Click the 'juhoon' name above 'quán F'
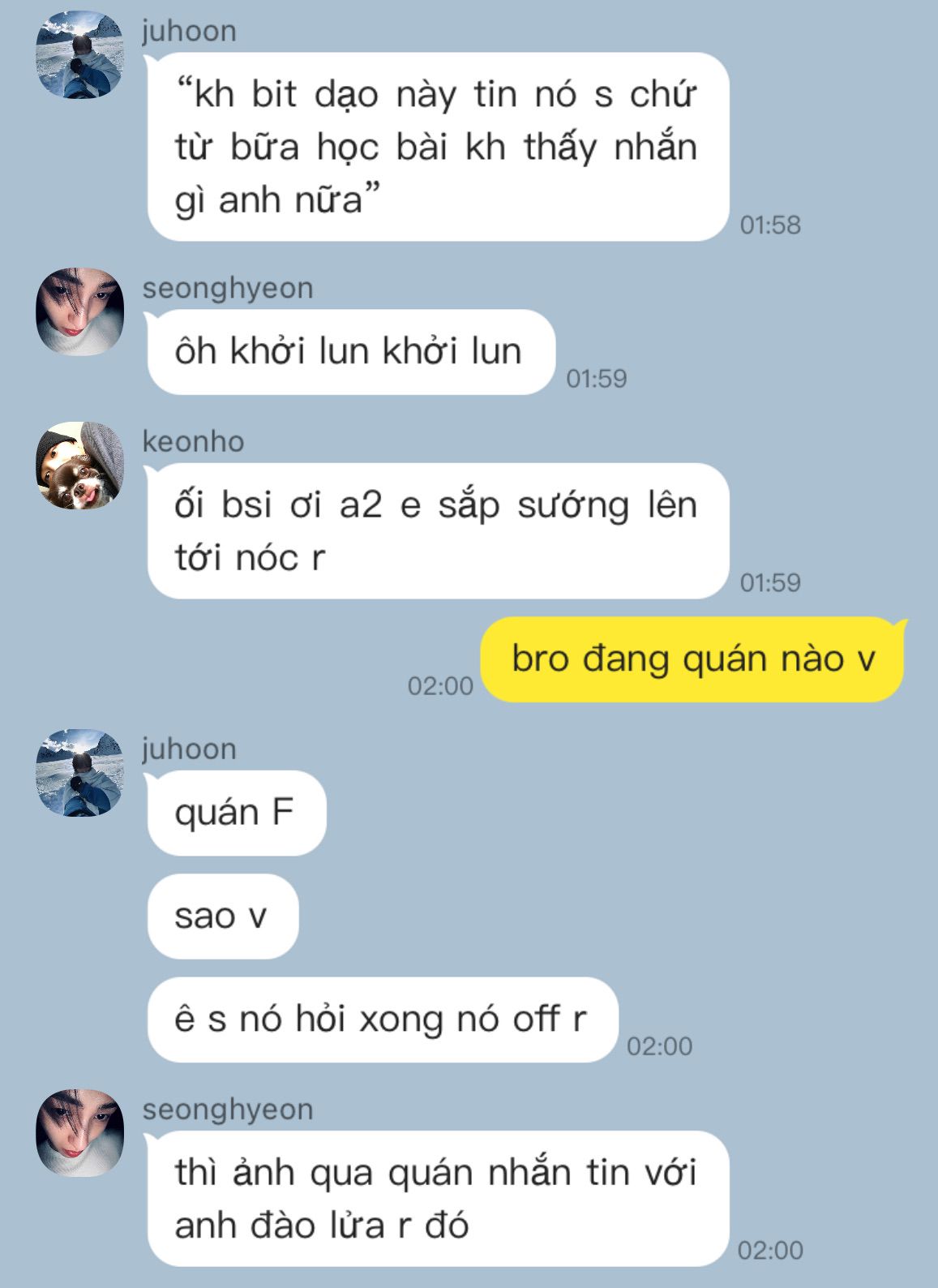The height and width of the screenshot is (1288, 938). pyautogui.click(x=189, y=749)
